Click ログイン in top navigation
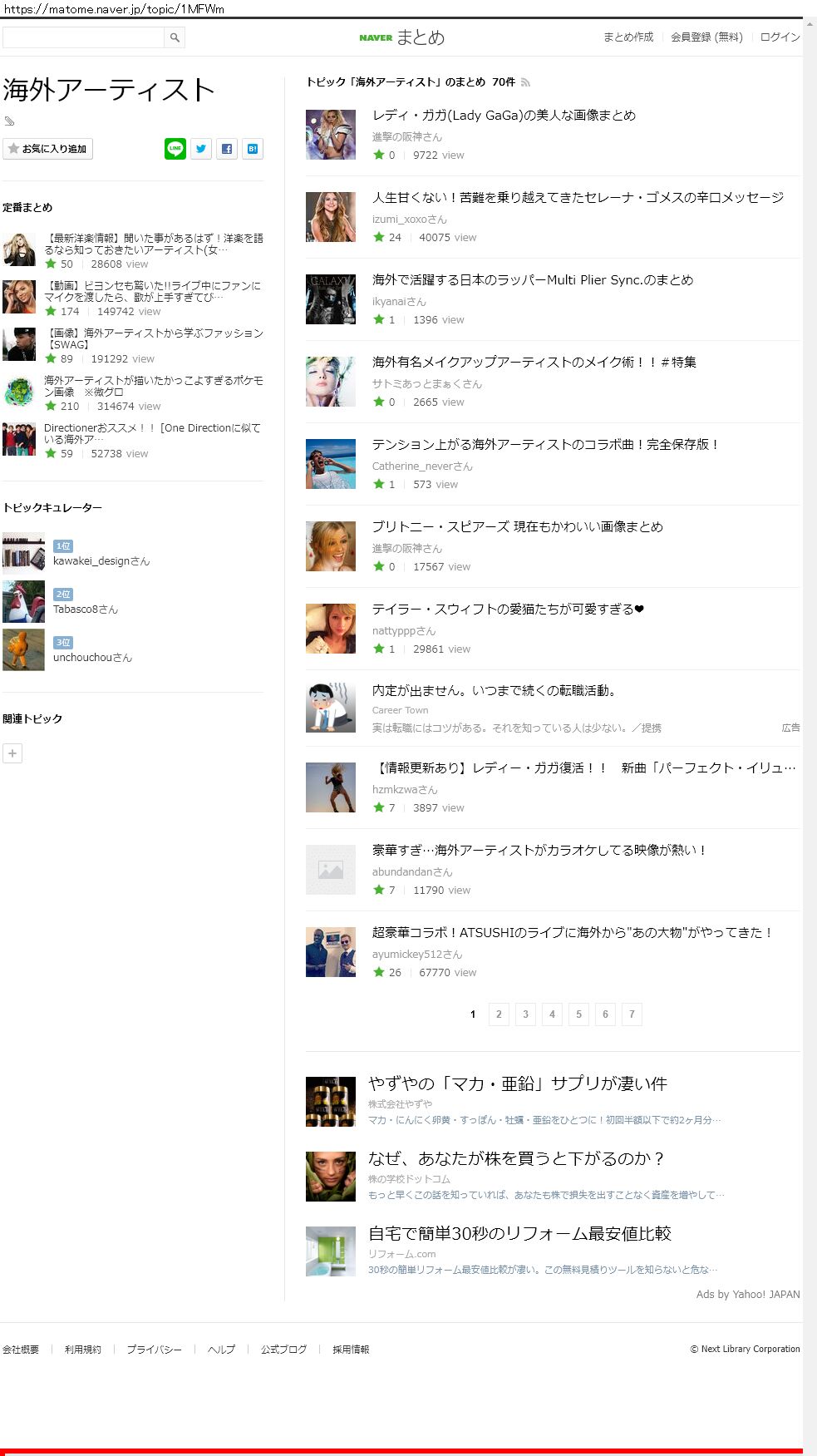This screenshot has height=1456, width=817. pyautogui.click(x=780, y=37)
